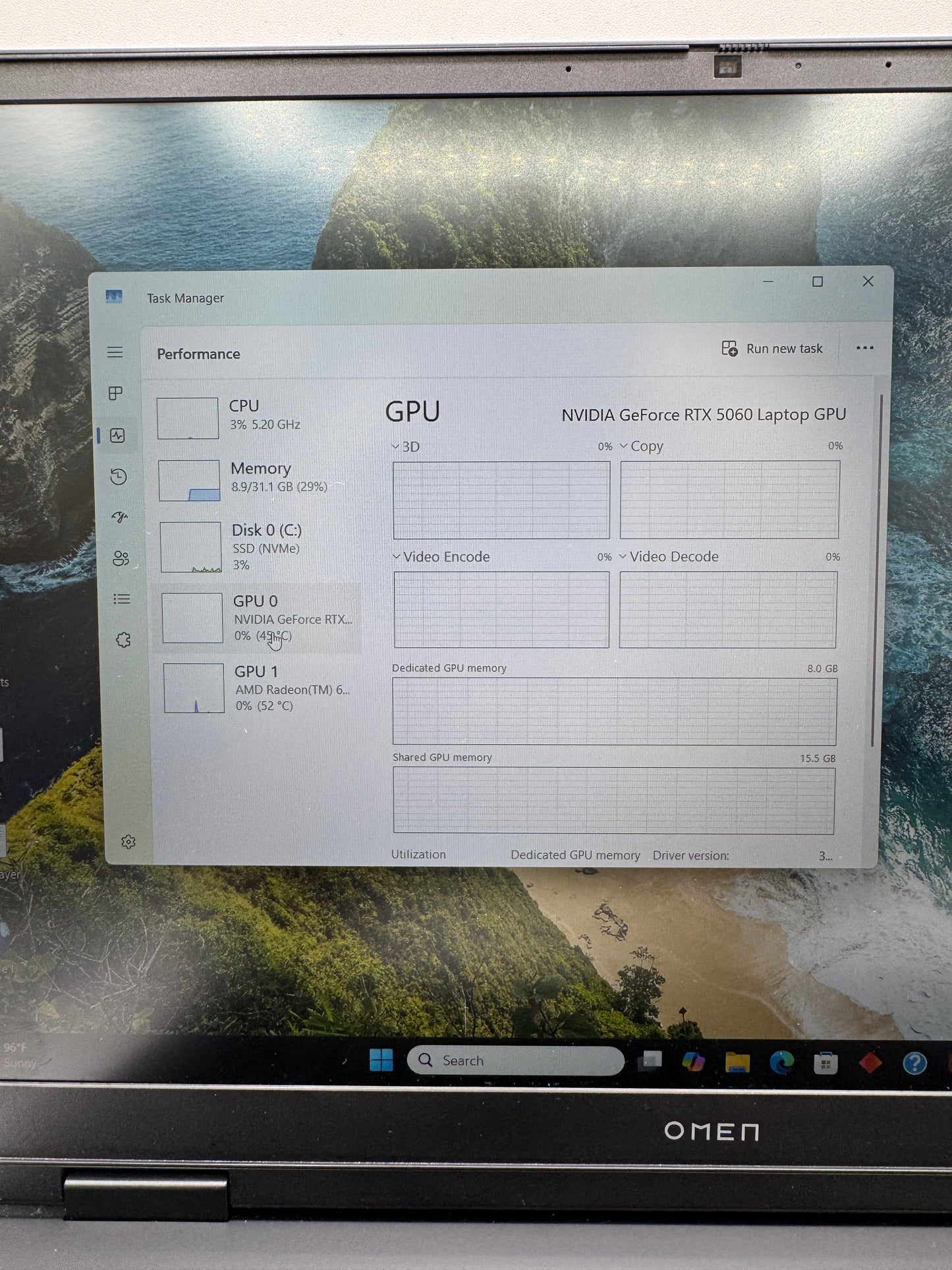952x1270 pixels.
Task: Click the Dedicated GPU memory graph
Action: [615, 712]
